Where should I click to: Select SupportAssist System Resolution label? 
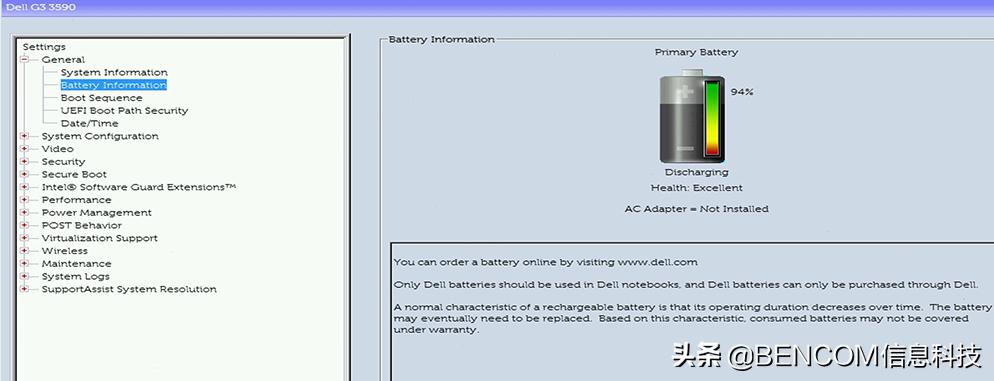tap(129, 289)
